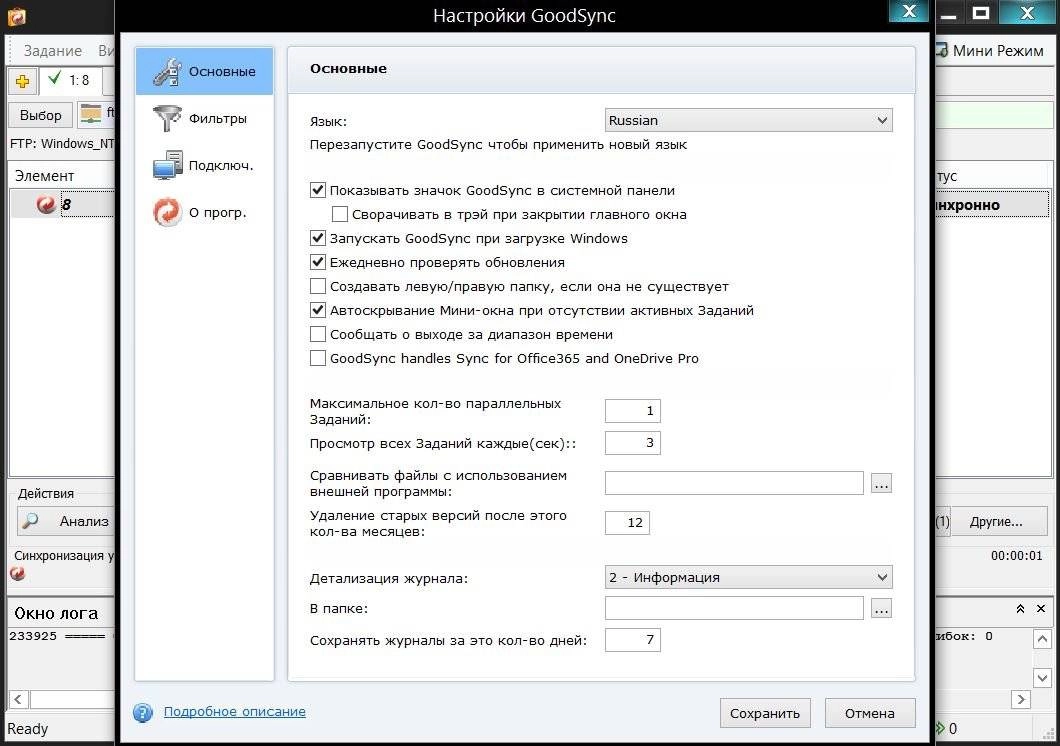Click the Сохранить button
This screenshot has height=746, width=1060.
pos(765,713)
